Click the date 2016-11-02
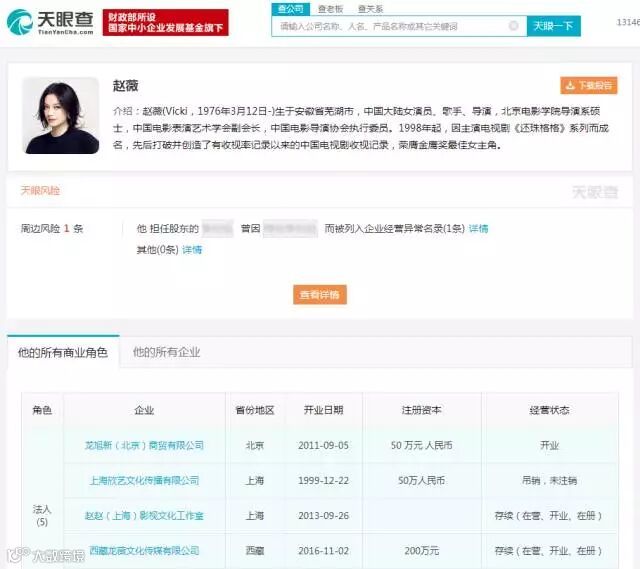 pyautogui.click(x=323, y=551)
